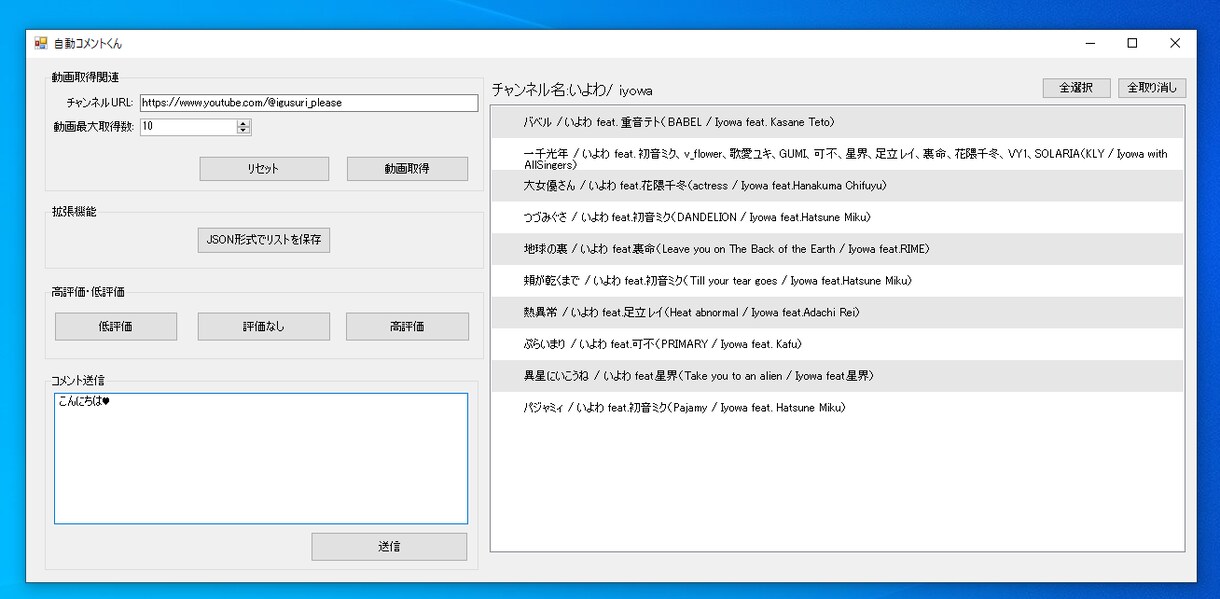Minimize the 自動コメントくん window
The width and height of the screenshot is (1220, 599).
point(1090,43)
